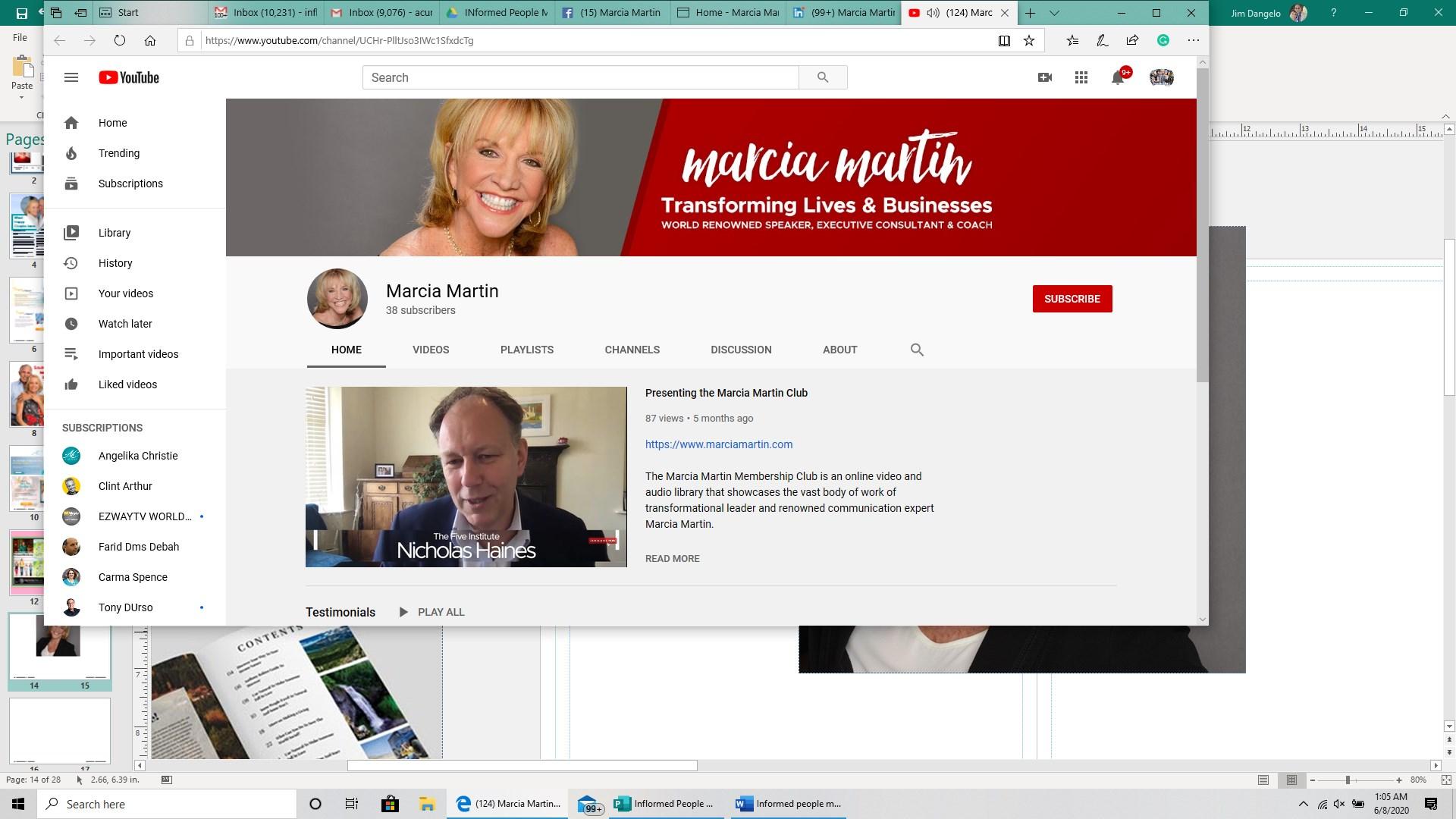The image size is (1456, 819).
Task: Search the channel with the magnifier icon
Action: click(x=917, y=350)
